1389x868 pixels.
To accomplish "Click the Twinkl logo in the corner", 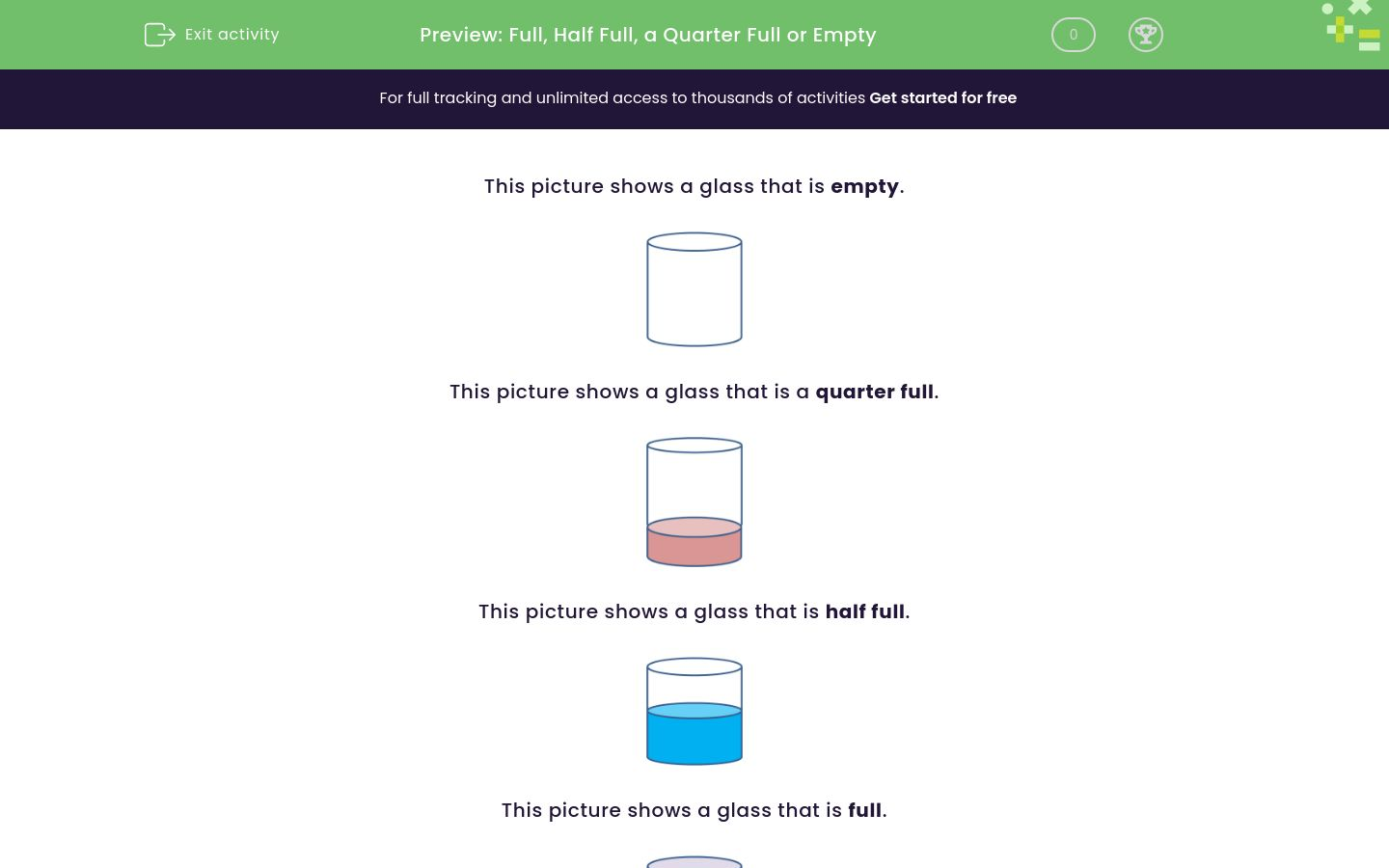I will tap(1350, 26).
